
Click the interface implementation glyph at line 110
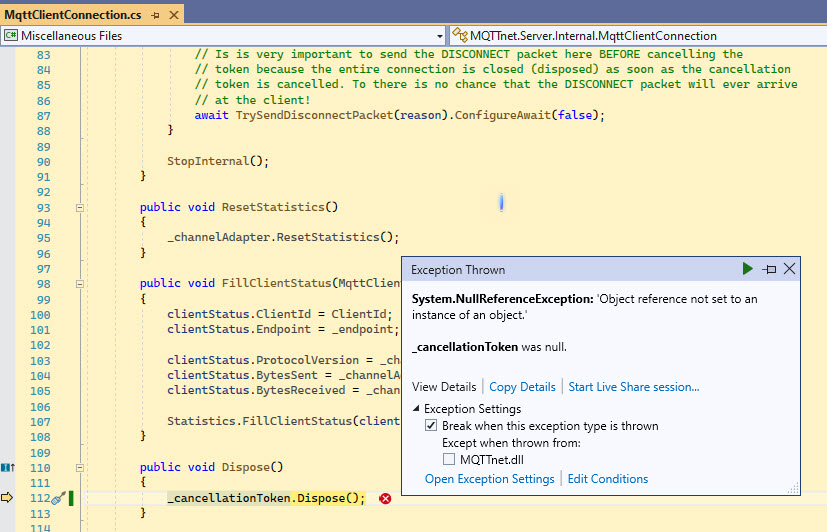click(7, 467)
